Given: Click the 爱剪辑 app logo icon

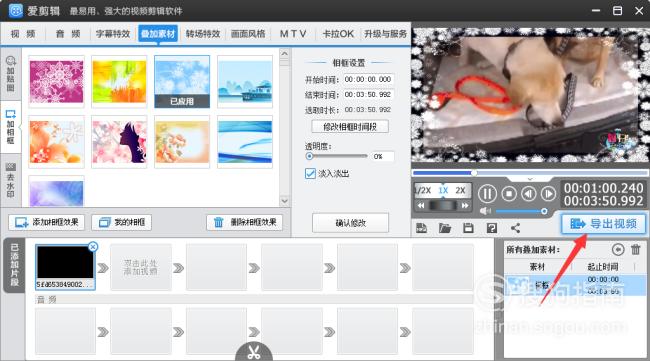Looking at the screenshot, I should tap(15, 10).
